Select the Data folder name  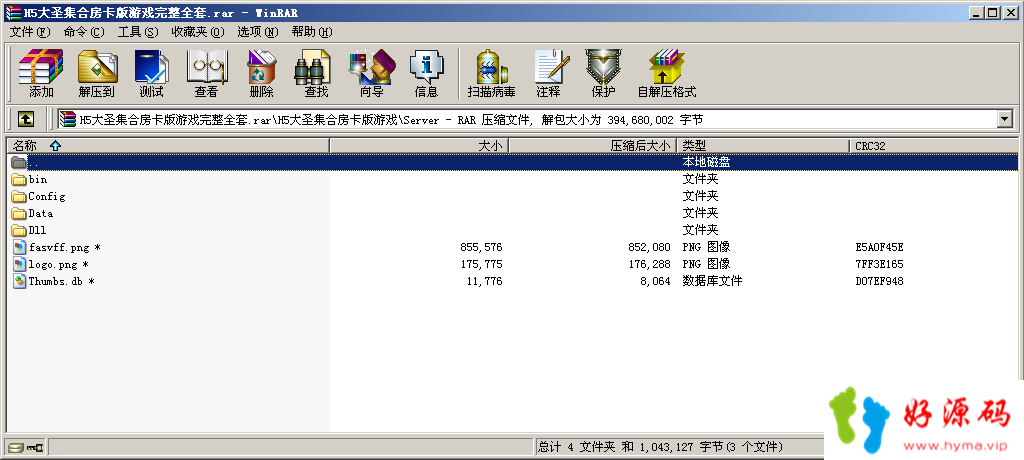coord(40,213)
